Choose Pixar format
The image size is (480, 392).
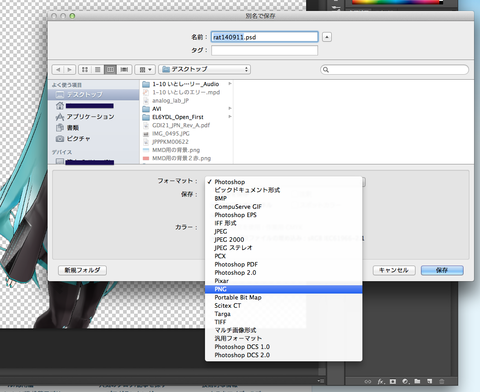[284, 281]
